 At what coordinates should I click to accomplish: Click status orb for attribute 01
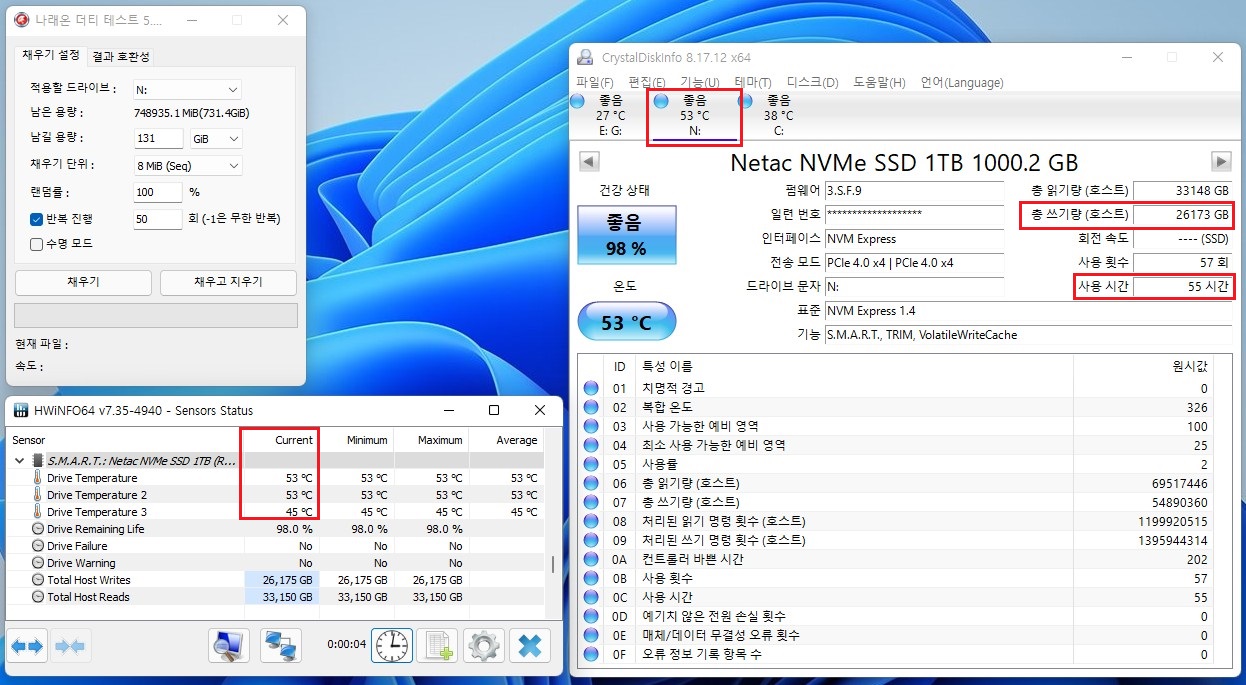pos(591,388)
